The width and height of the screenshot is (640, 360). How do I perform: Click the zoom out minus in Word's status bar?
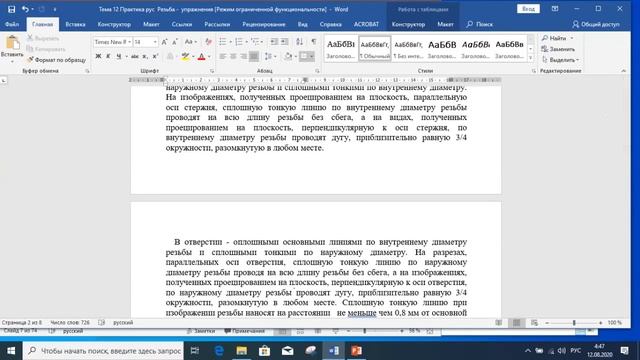click(x=547, y=323)
